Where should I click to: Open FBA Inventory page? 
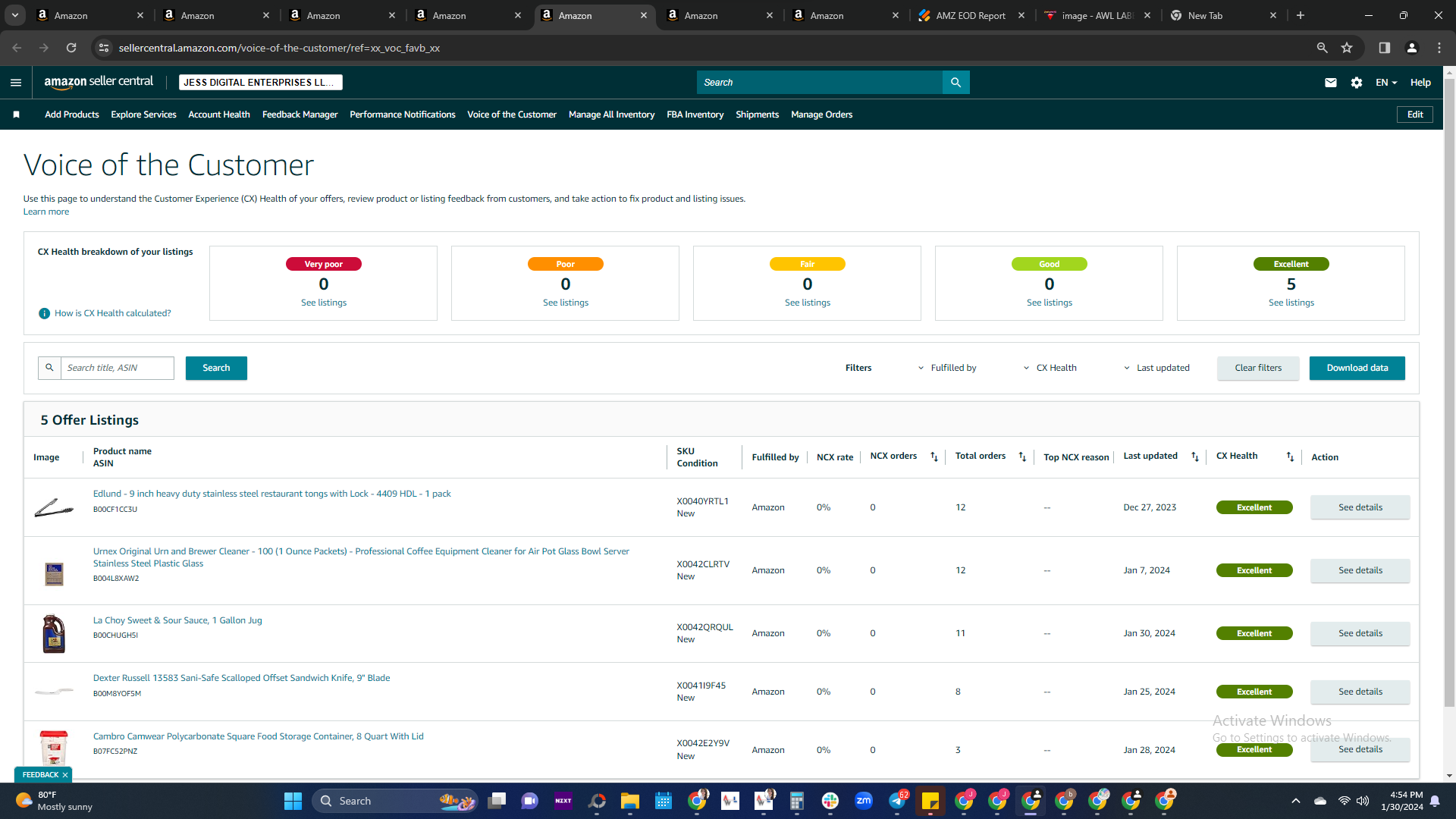point(695,115)
